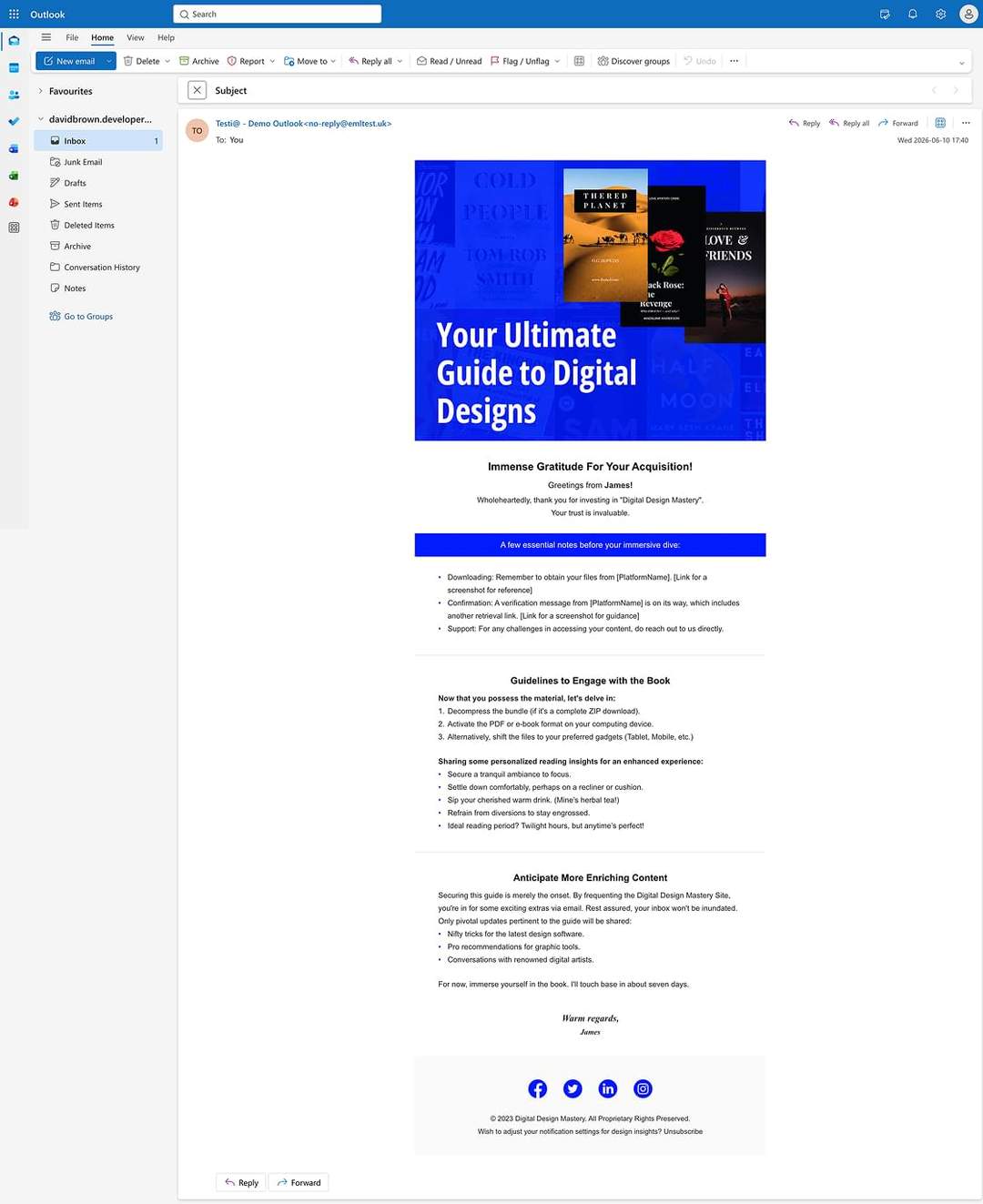This screenshot has height=1204, width=983.
Task: Open To Do checkmark icon in rail
Action: click(x=14, y=121)
